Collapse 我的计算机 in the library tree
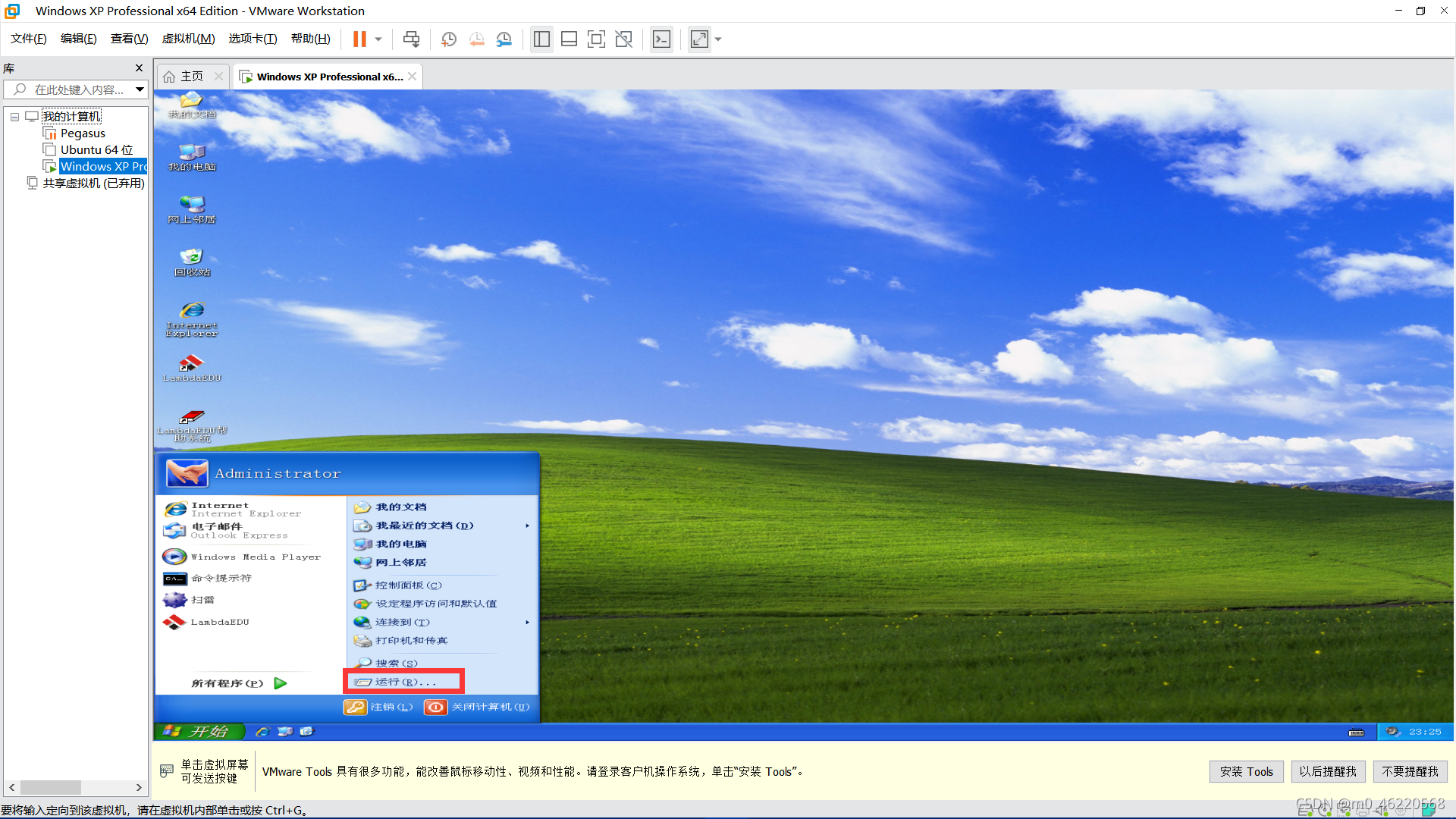 click(x=14, y=116)
